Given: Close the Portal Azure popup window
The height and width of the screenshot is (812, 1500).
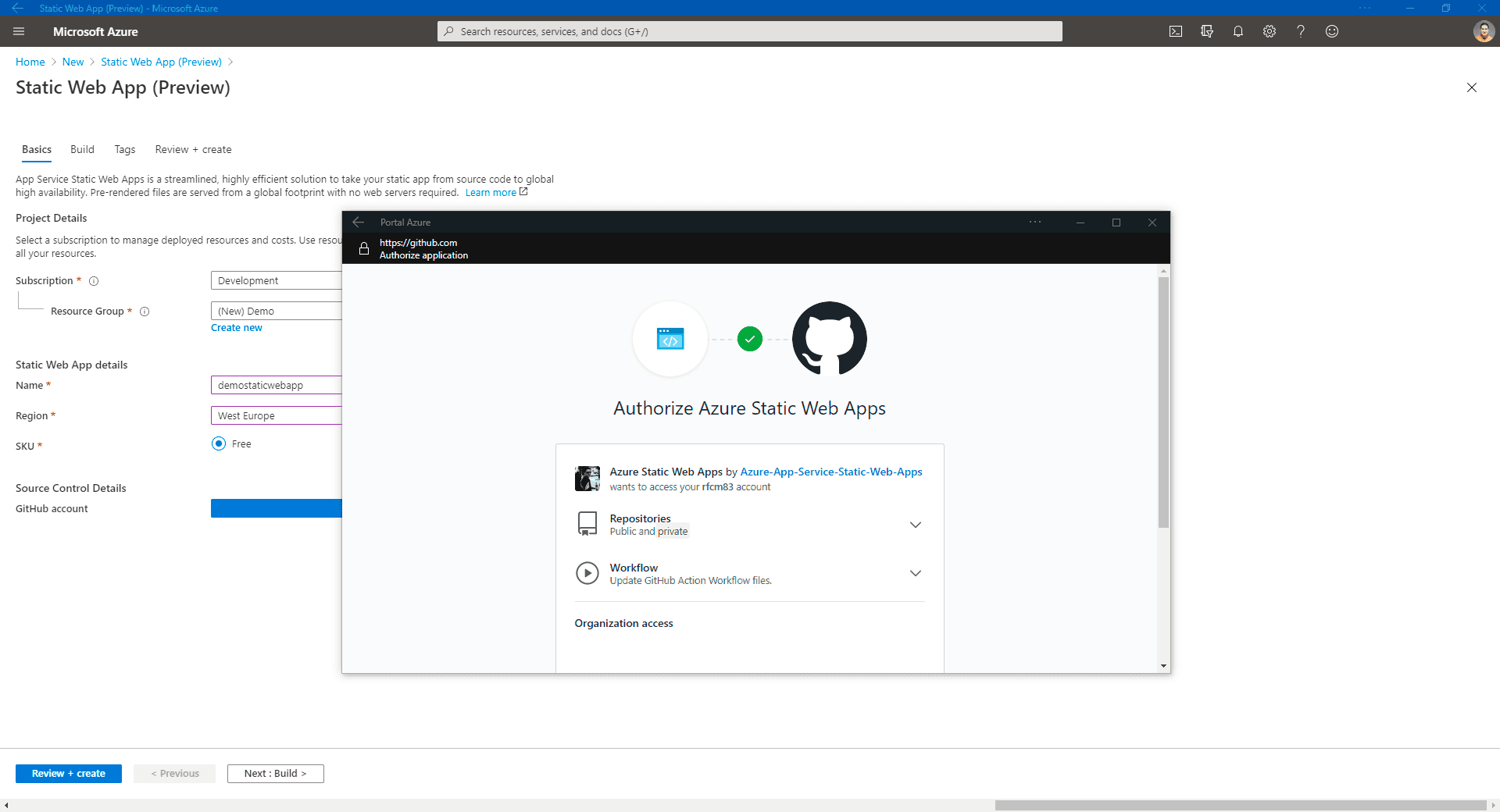Looking at the screenshot, I should 1152,223.
